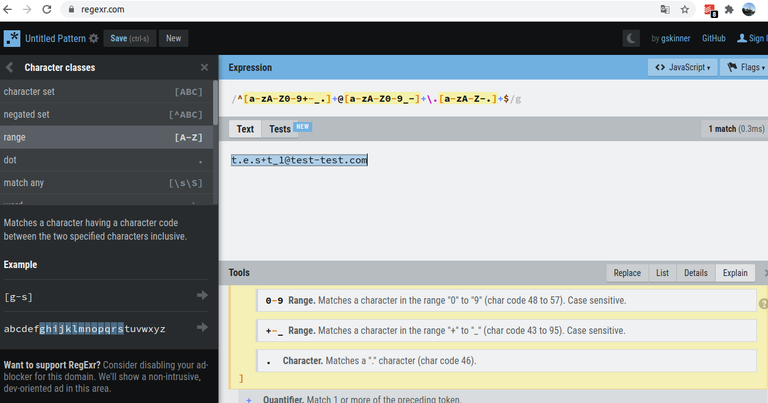Open the JavaScript engine dropdown
The width and height of the screenshot is (768, 403).
click(682, 67)
